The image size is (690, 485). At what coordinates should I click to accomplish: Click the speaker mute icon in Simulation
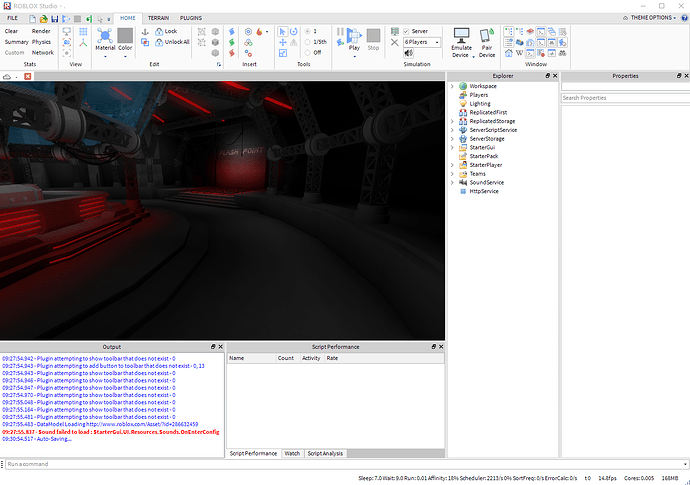pyautogui.click(x=408, y=53)
